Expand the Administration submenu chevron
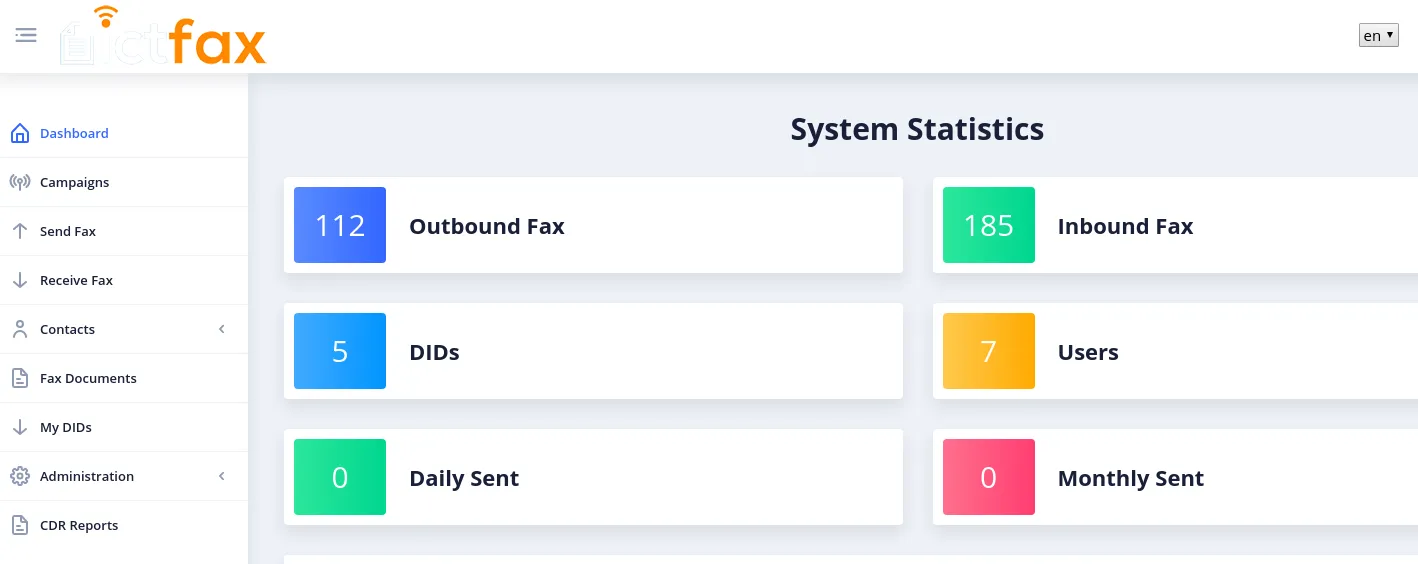1418x564 pixels. 222,476
